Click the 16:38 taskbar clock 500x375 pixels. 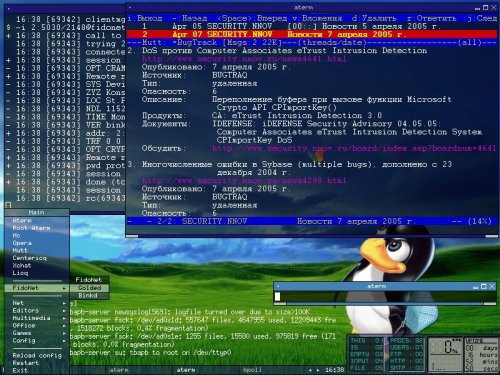tap(334, 370)
